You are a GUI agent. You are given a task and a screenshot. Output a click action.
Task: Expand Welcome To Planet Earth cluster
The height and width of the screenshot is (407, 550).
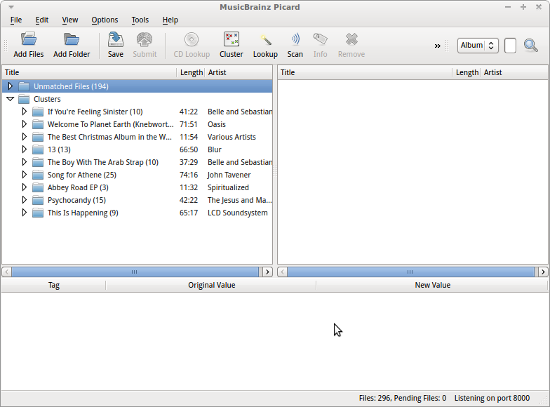24,124
